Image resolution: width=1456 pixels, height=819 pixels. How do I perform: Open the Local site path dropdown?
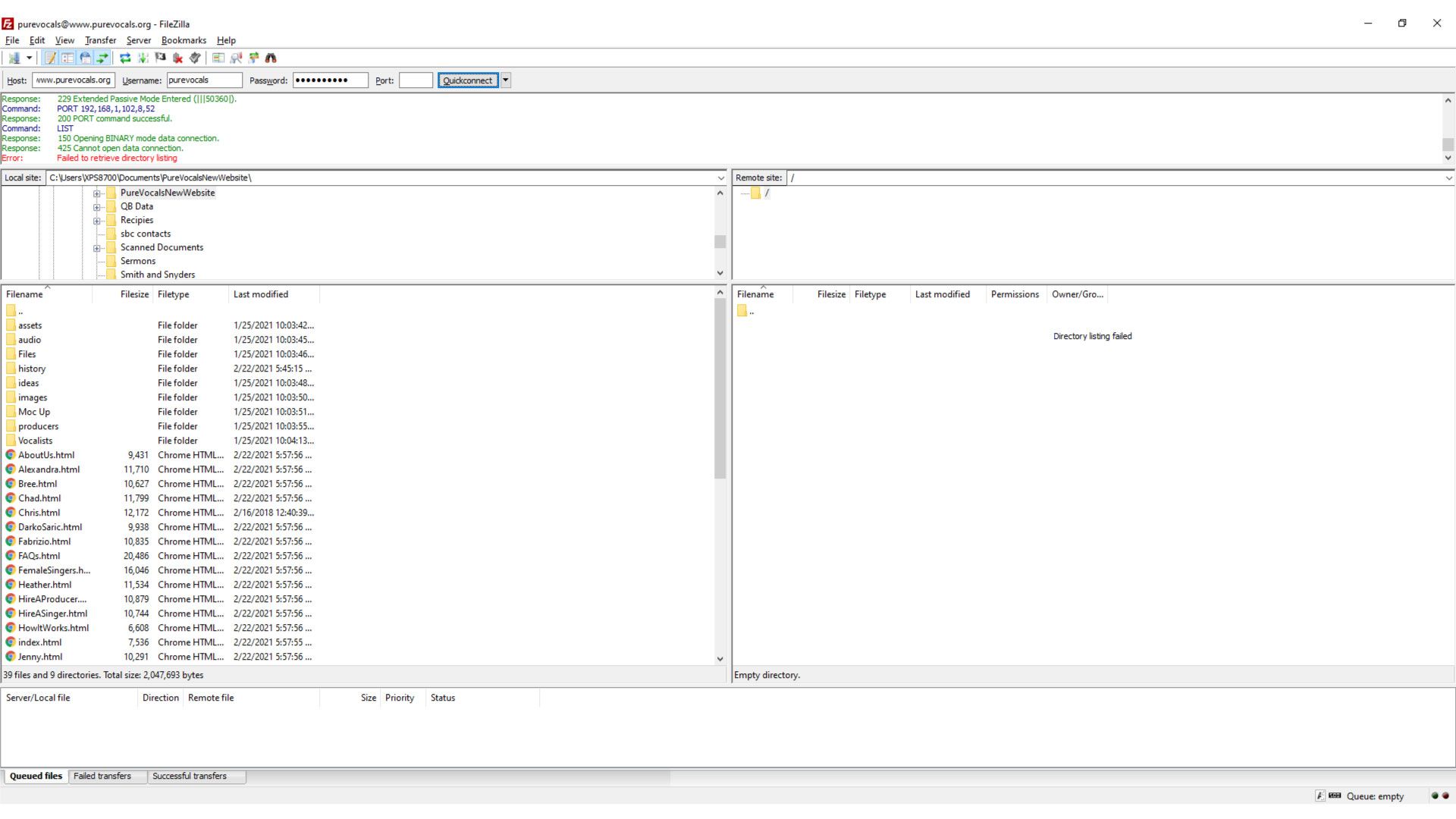(721, 178)
